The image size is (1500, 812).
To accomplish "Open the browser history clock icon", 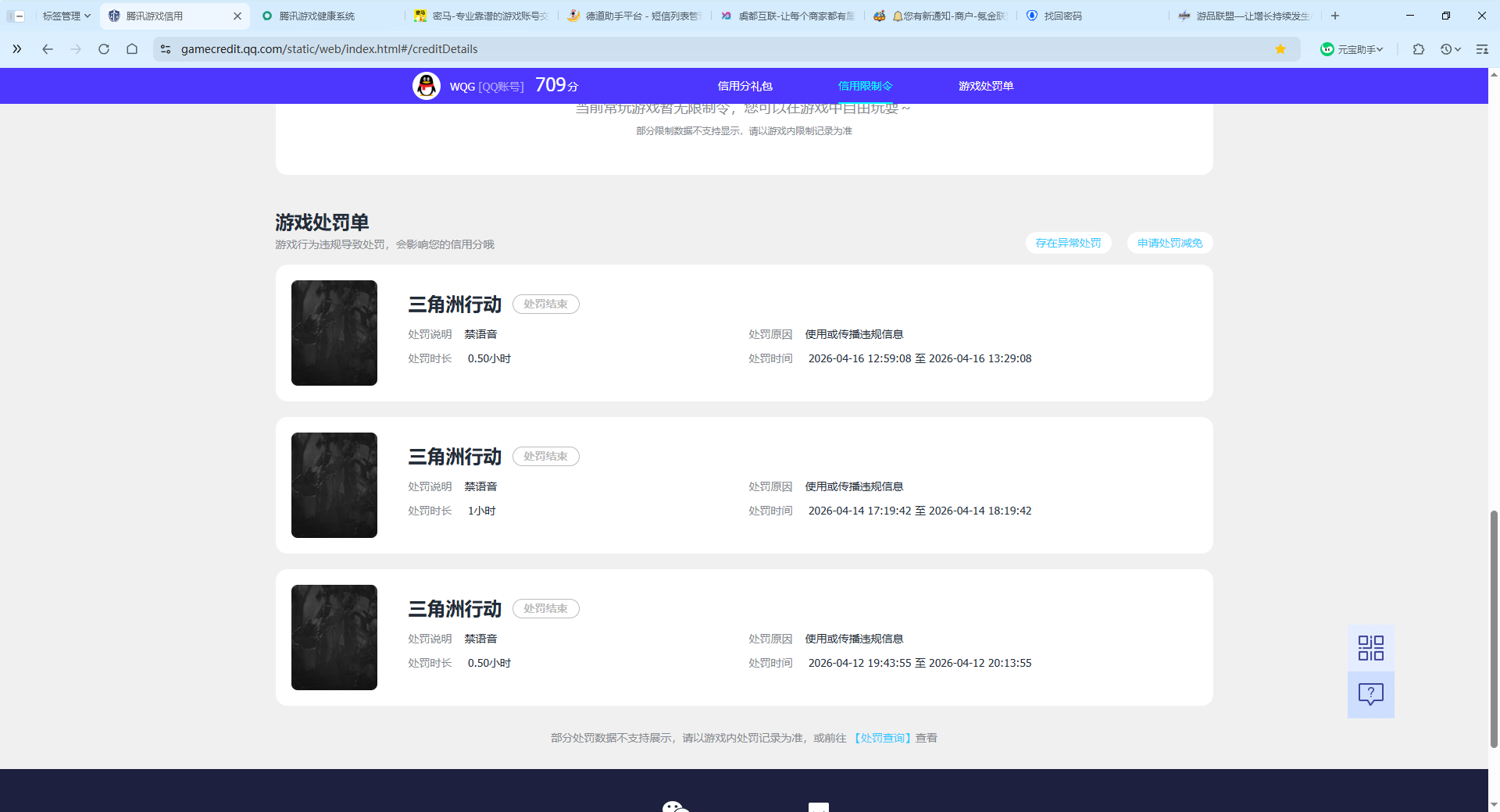I will (x=1450, y=49).
